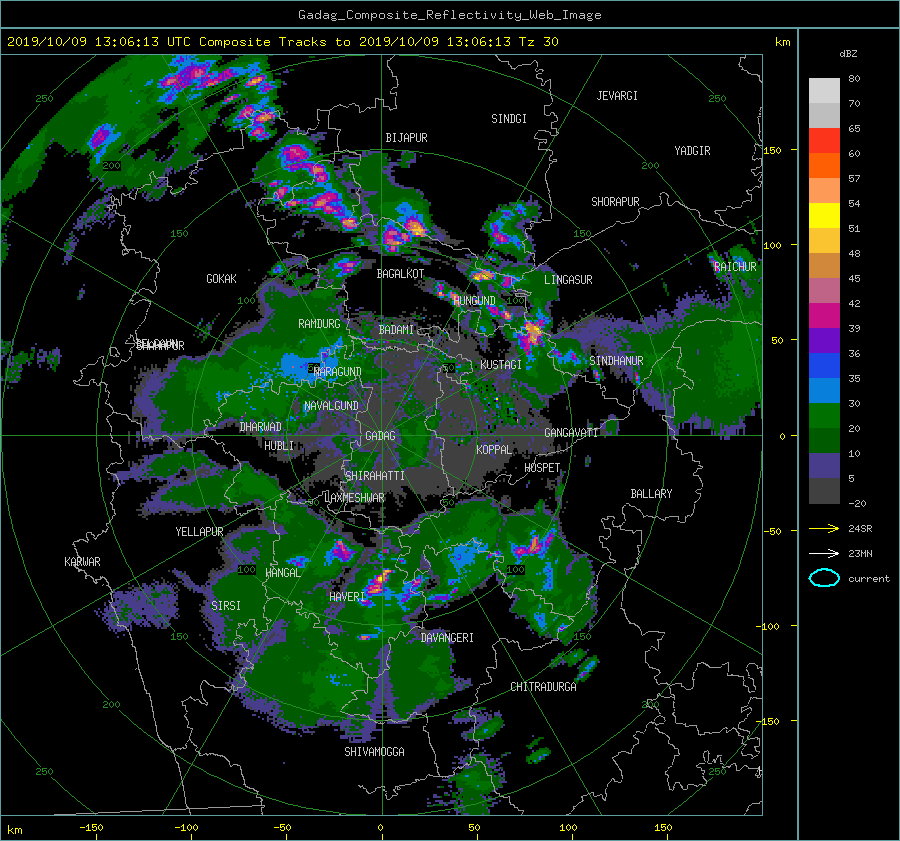Select the 80 dBZ light gray swatch
Viewport: 900px width, 841px height.
[824, 90]
